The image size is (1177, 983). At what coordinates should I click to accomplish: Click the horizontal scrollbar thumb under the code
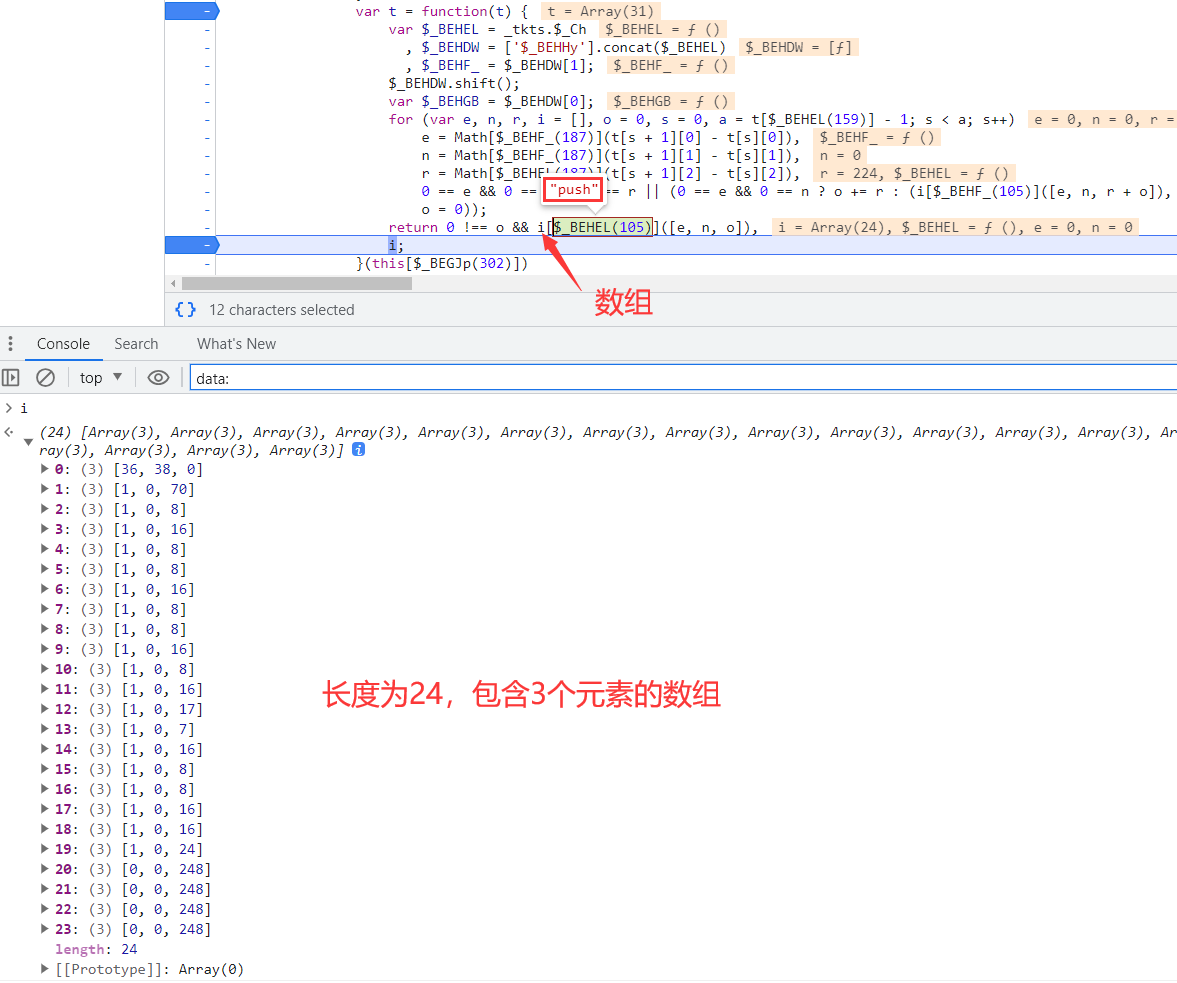296,284
